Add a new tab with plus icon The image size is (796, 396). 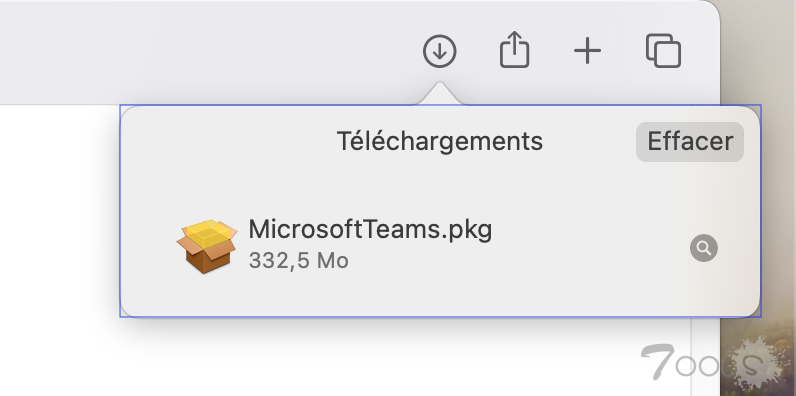(587, 51)
